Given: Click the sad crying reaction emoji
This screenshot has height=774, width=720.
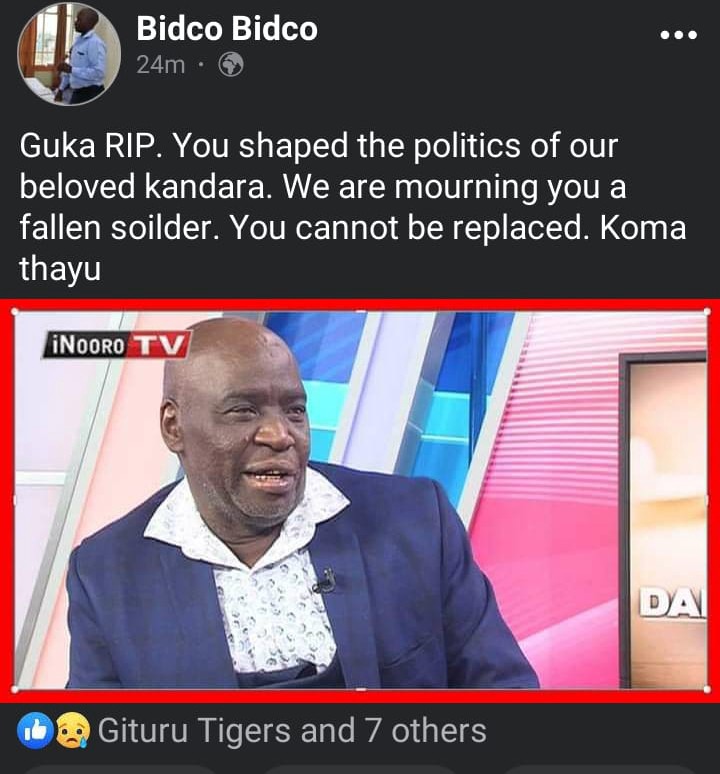Looking at the screenshot, I should coord(73,731).
